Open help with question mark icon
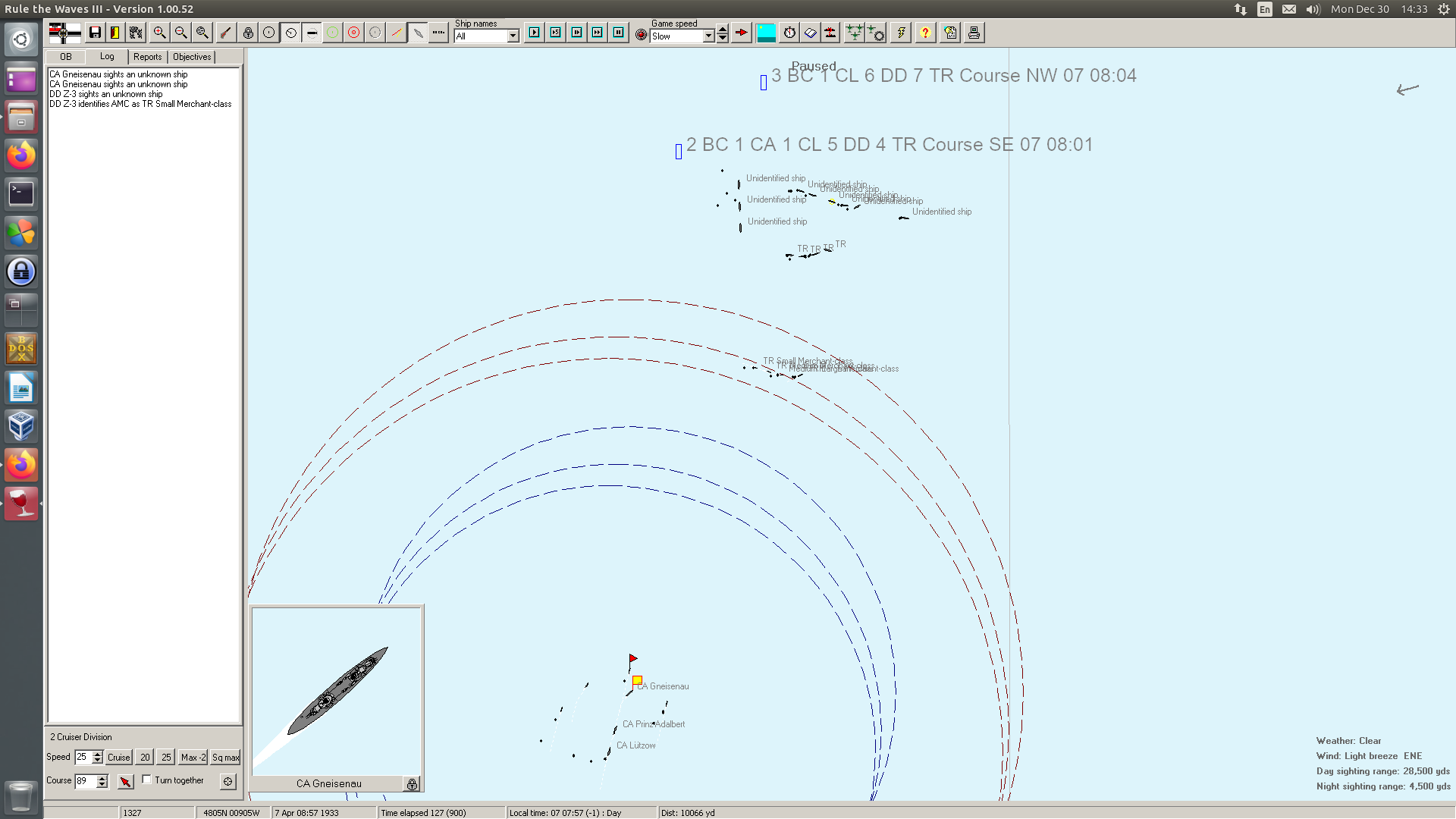1456x819 pixels. click(x=925, y=33)
